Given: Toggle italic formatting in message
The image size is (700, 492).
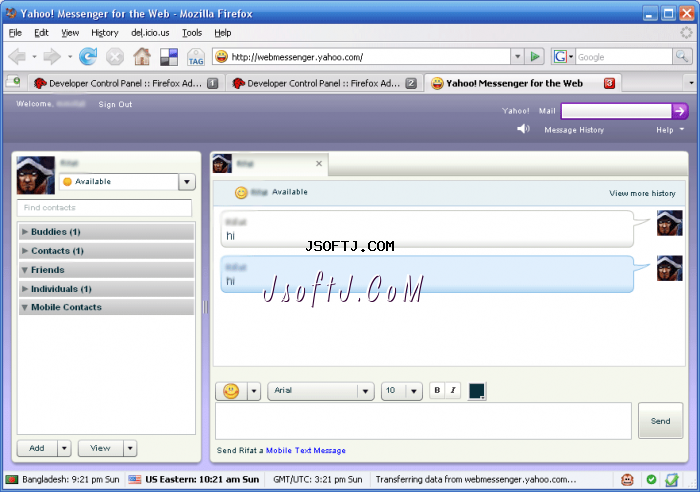Looking at the screenshot, I should (453, 390).
